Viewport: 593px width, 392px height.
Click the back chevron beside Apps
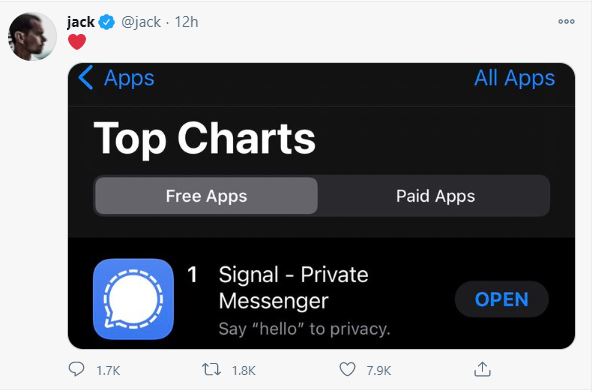(x=86, y=77)
